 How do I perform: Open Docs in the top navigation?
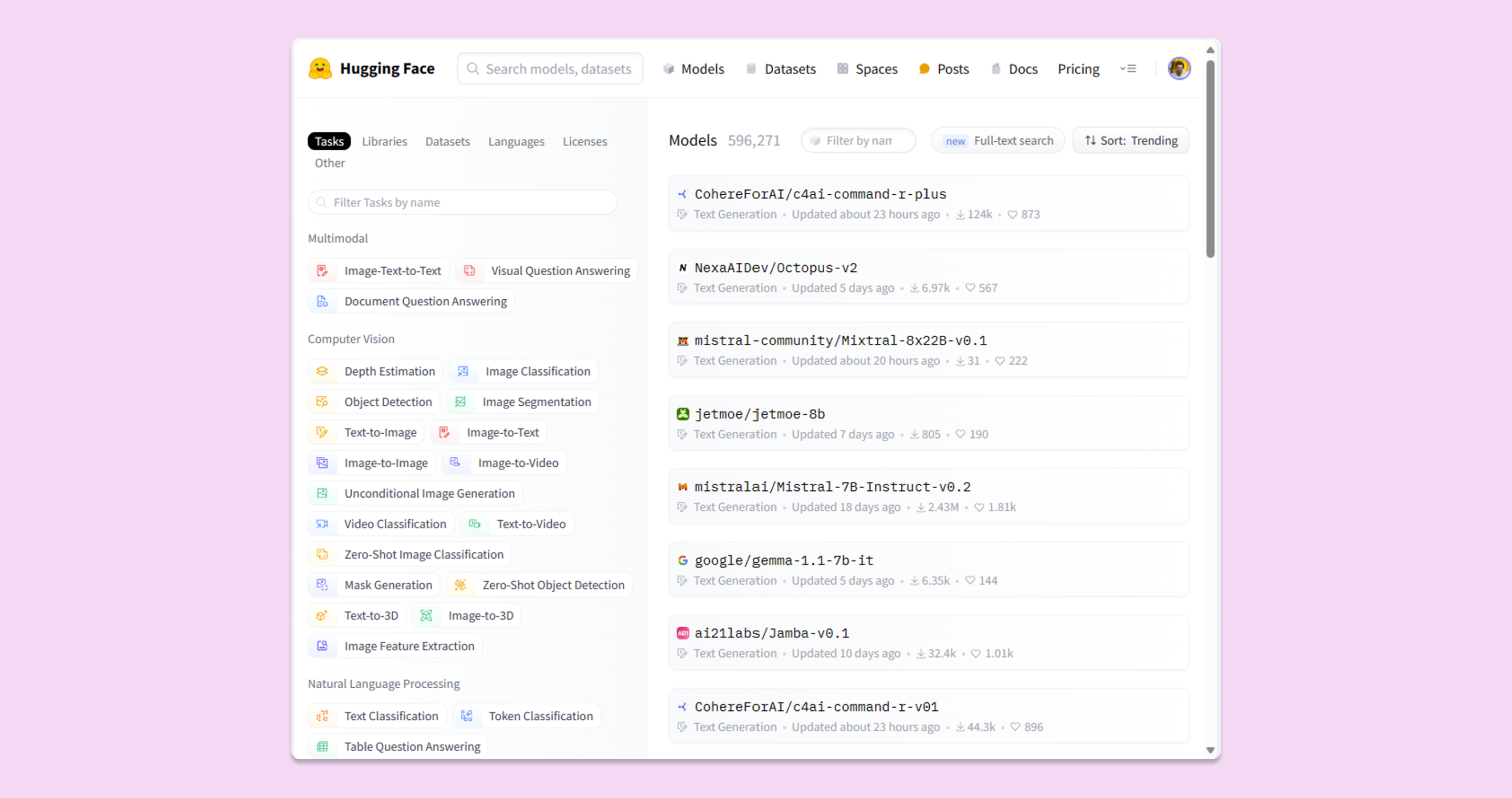click(1015, 69)
